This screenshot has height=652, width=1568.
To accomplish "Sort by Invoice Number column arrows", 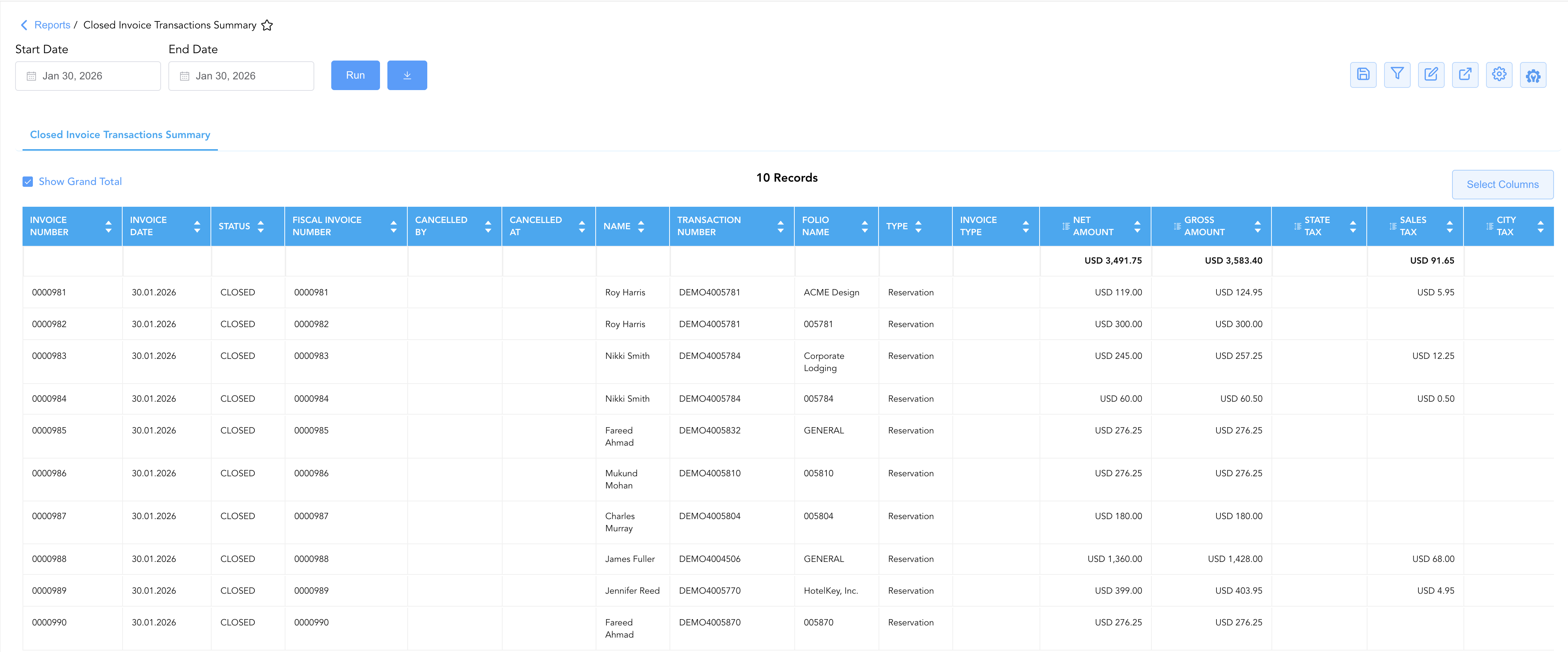I will coord(108,226).
